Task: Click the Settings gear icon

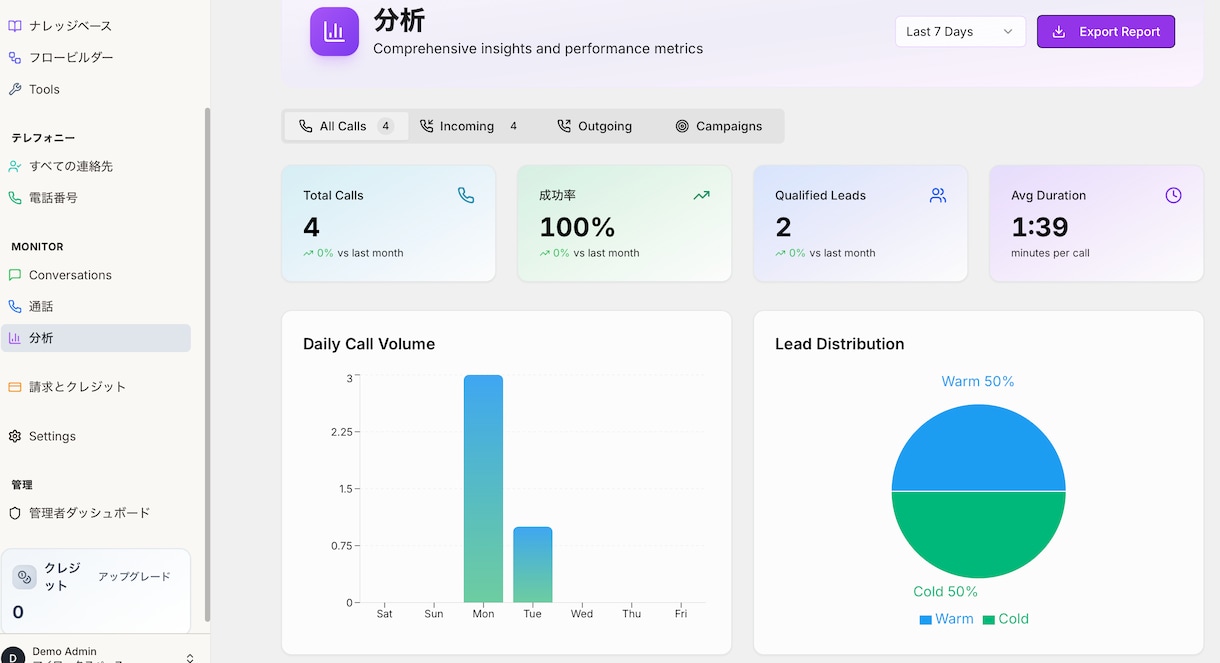Action: (14, 436)
